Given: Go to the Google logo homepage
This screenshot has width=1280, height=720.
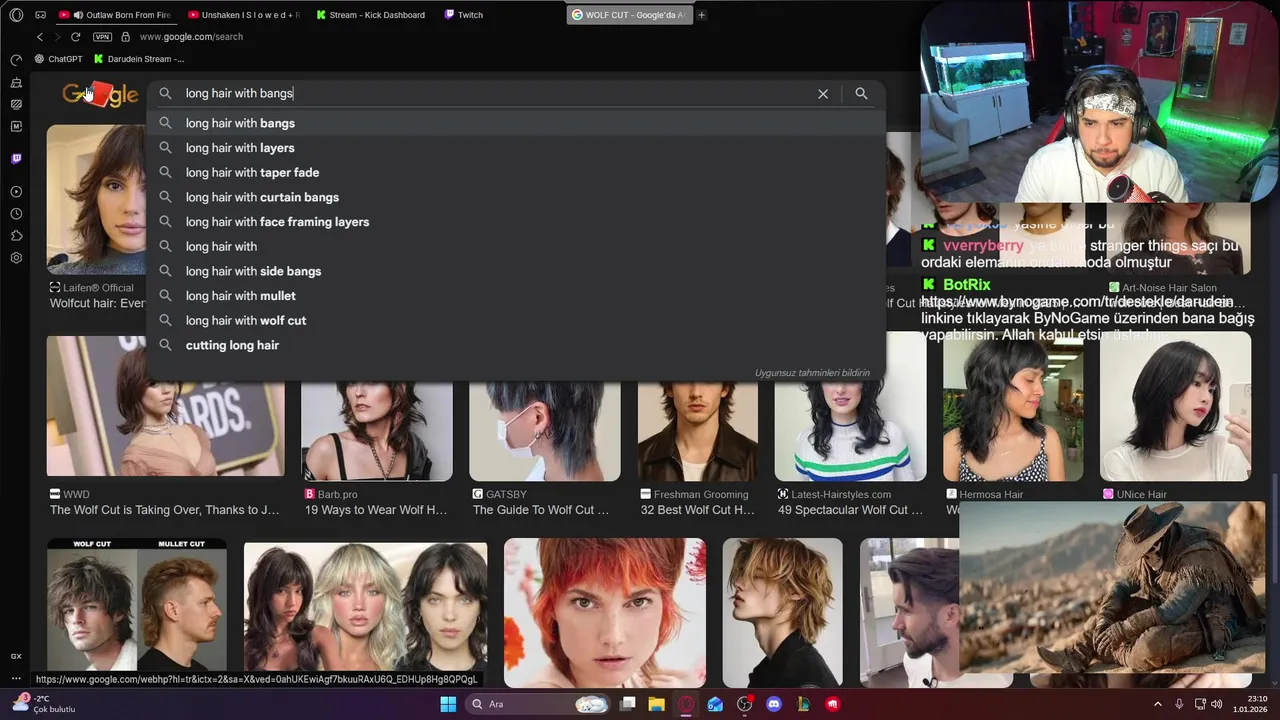Looking at the screenshot, I should click(x=100, y=95).
